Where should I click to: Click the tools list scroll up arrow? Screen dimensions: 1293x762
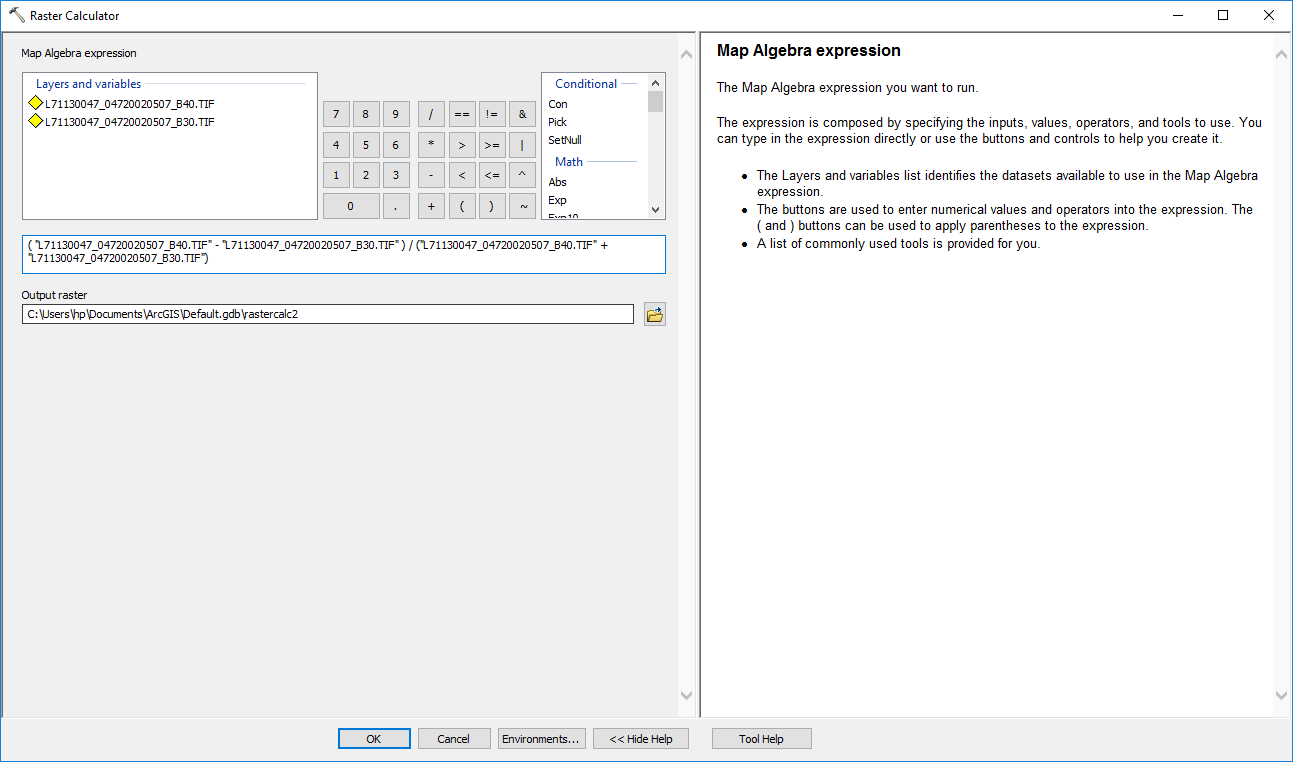[656, 83]
